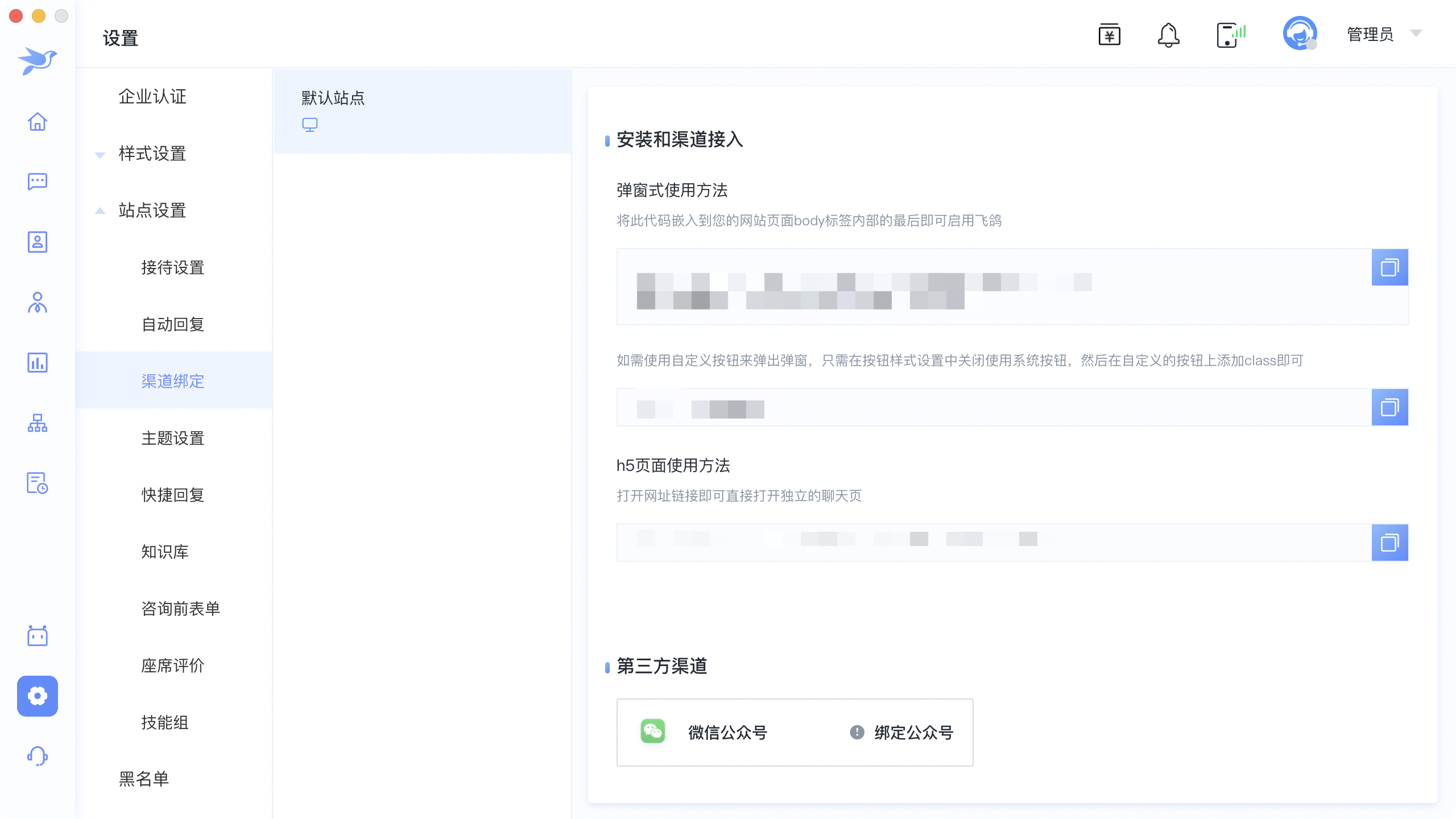Open the statistics bar chart icon
Viewport: 1456px width, 819px height.
coord(38,362)
